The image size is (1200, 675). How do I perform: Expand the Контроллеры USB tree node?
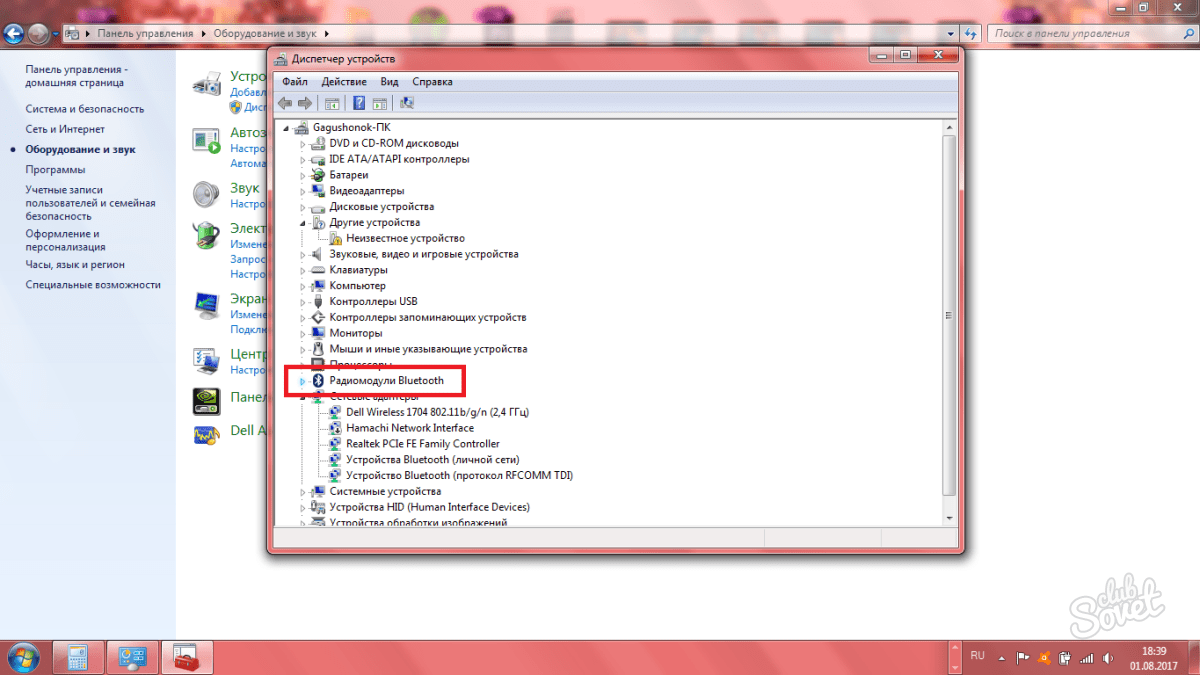click(303, 302)
